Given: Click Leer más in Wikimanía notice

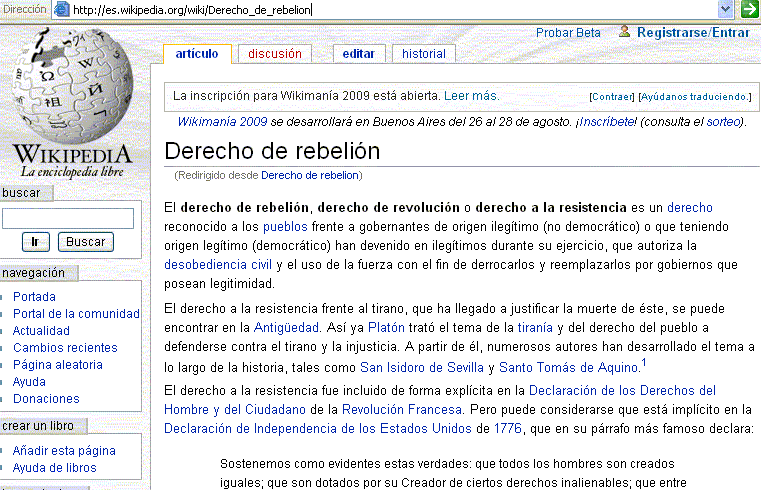Looking at the screenshot, I should coord(471,96).
